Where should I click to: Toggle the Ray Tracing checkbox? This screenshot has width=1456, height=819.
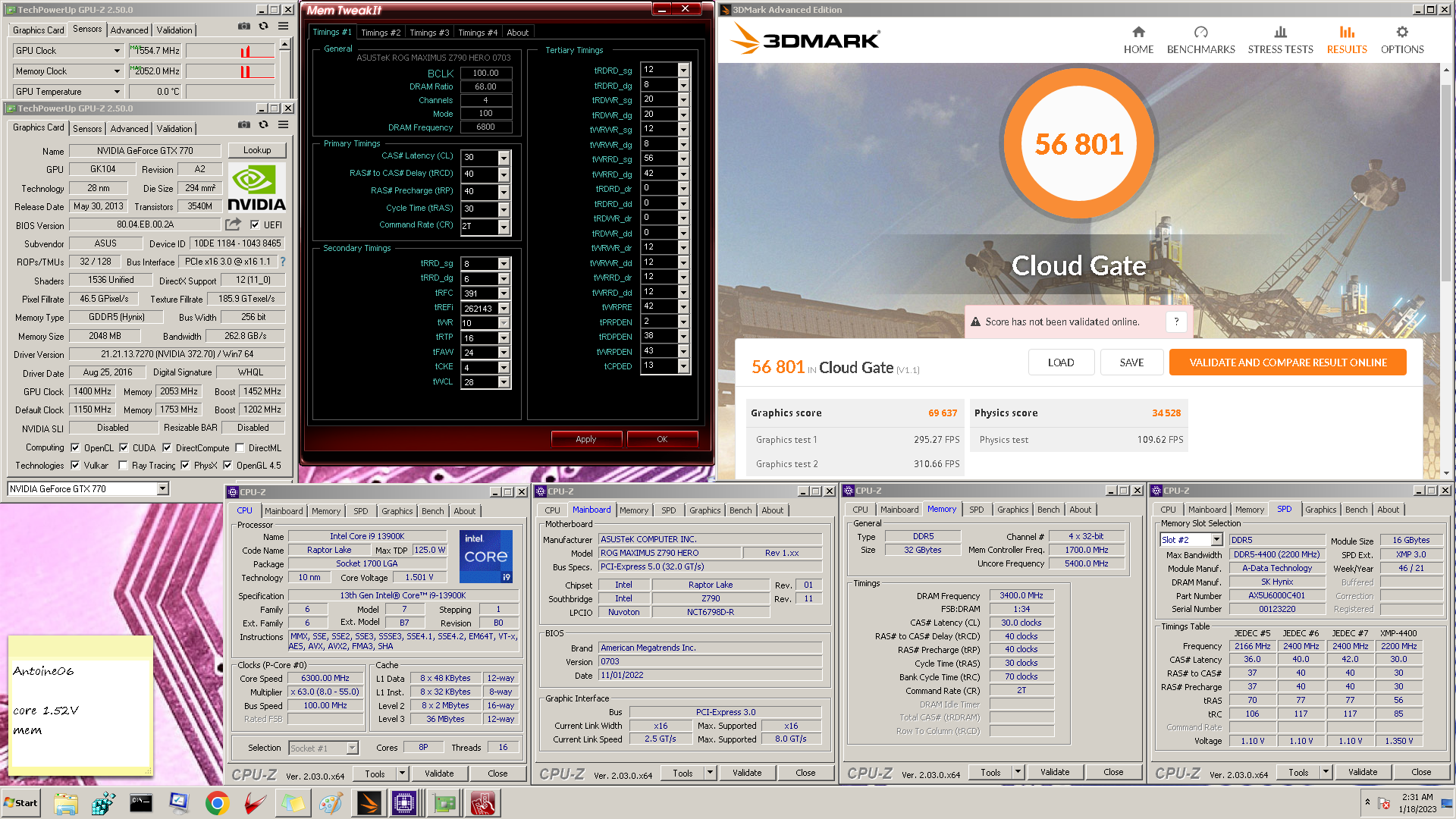pyautogui.click(x=123, y=465)
